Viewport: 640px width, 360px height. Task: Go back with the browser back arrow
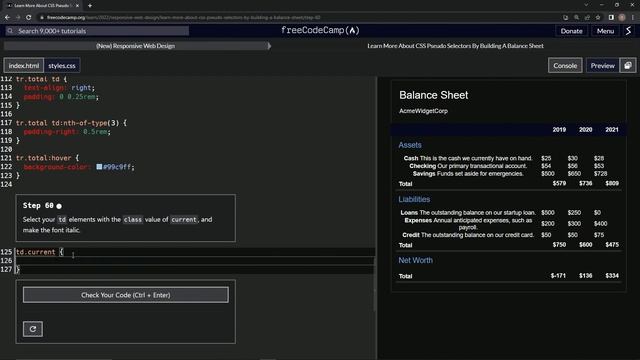7,18
